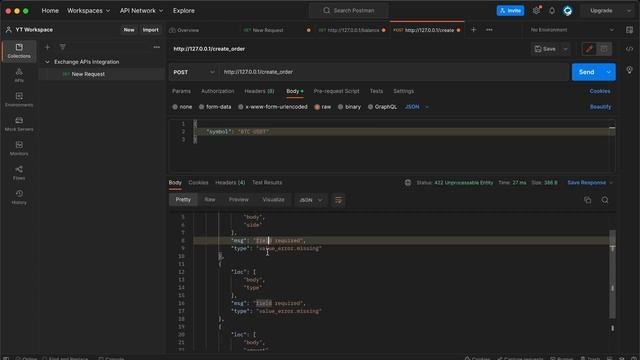Open the response format JSON dropdown

pos(311,200)
